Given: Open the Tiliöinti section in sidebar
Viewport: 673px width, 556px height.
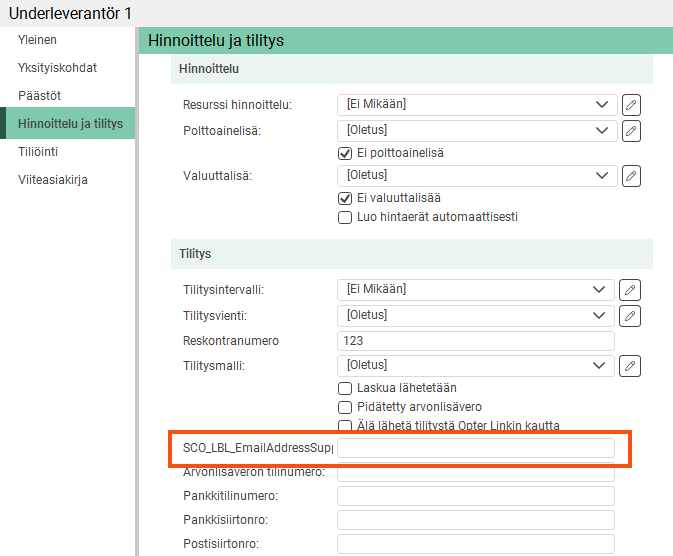Looking at the screenshot, I should 38,152.
